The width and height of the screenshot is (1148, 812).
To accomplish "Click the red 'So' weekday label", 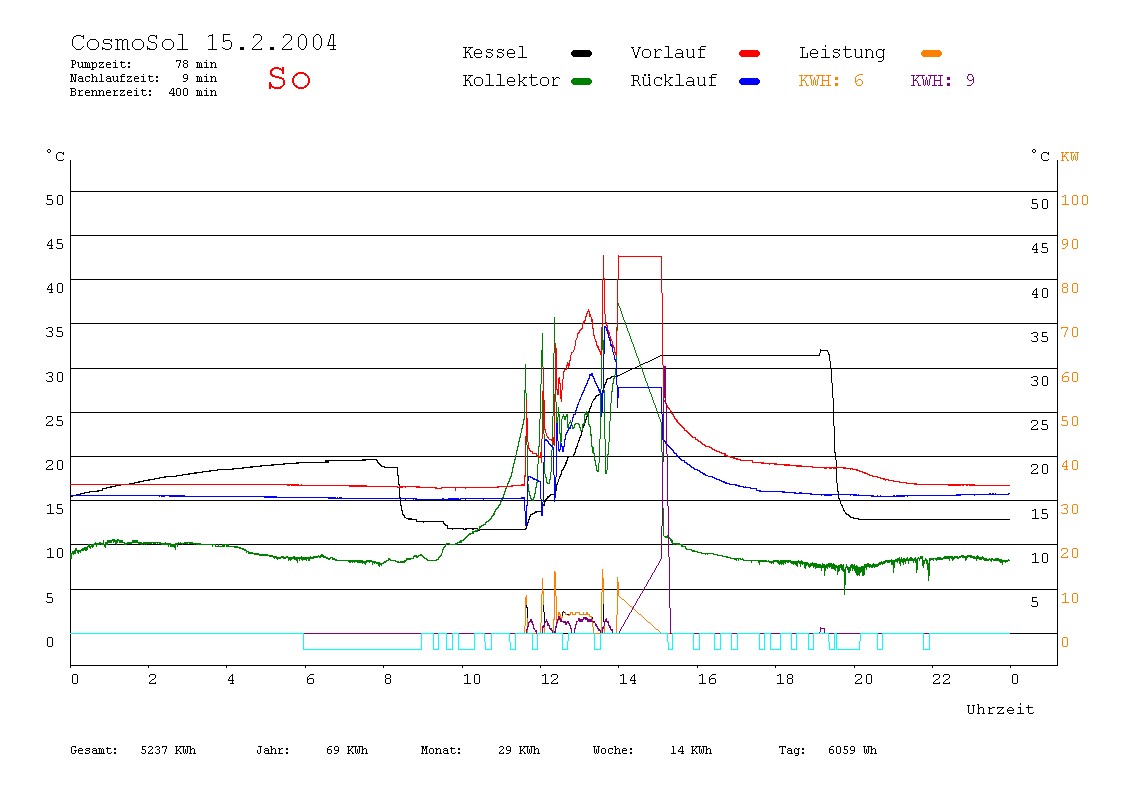I will pos(289,78).
